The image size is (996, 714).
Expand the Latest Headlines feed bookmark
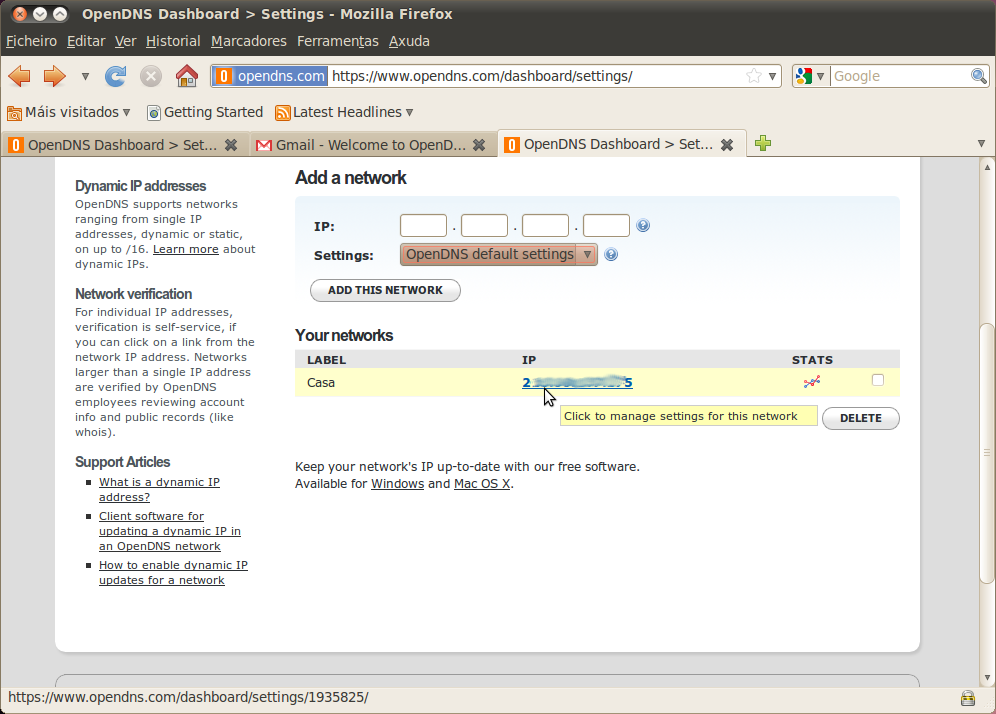point(344,112)
